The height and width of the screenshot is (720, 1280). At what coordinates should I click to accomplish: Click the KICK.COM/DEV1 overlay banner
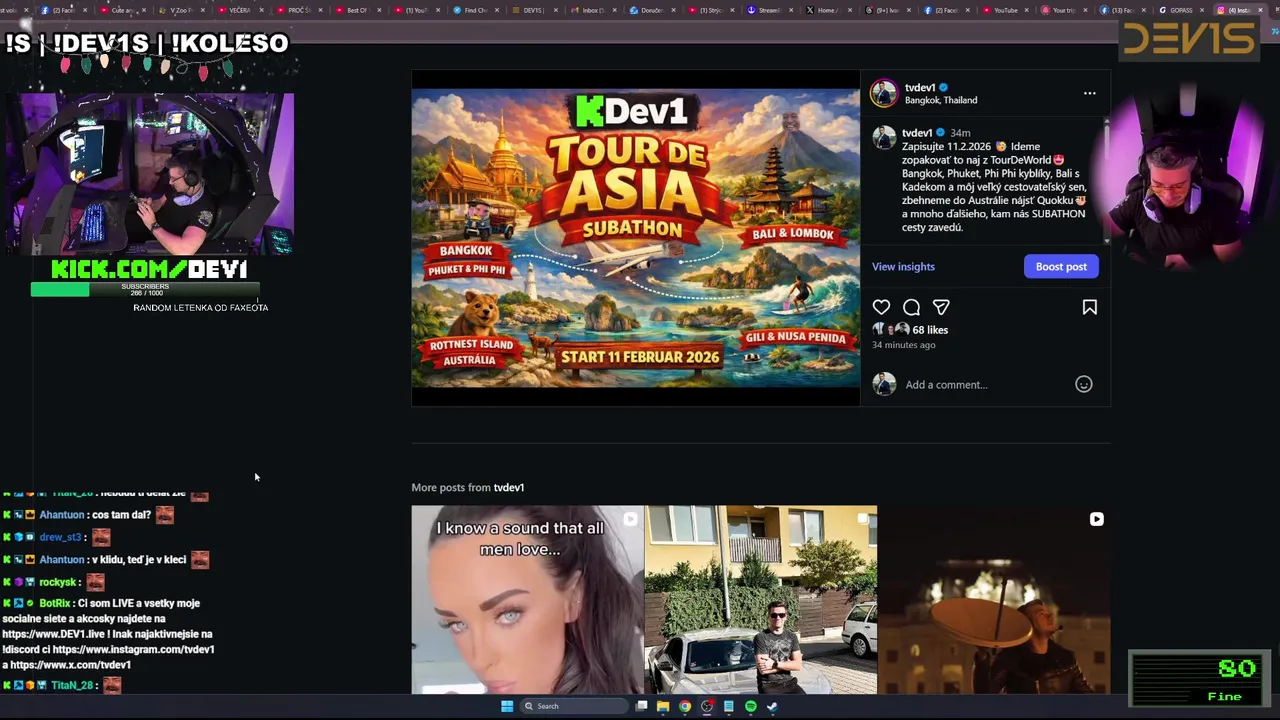click(149, 269)
